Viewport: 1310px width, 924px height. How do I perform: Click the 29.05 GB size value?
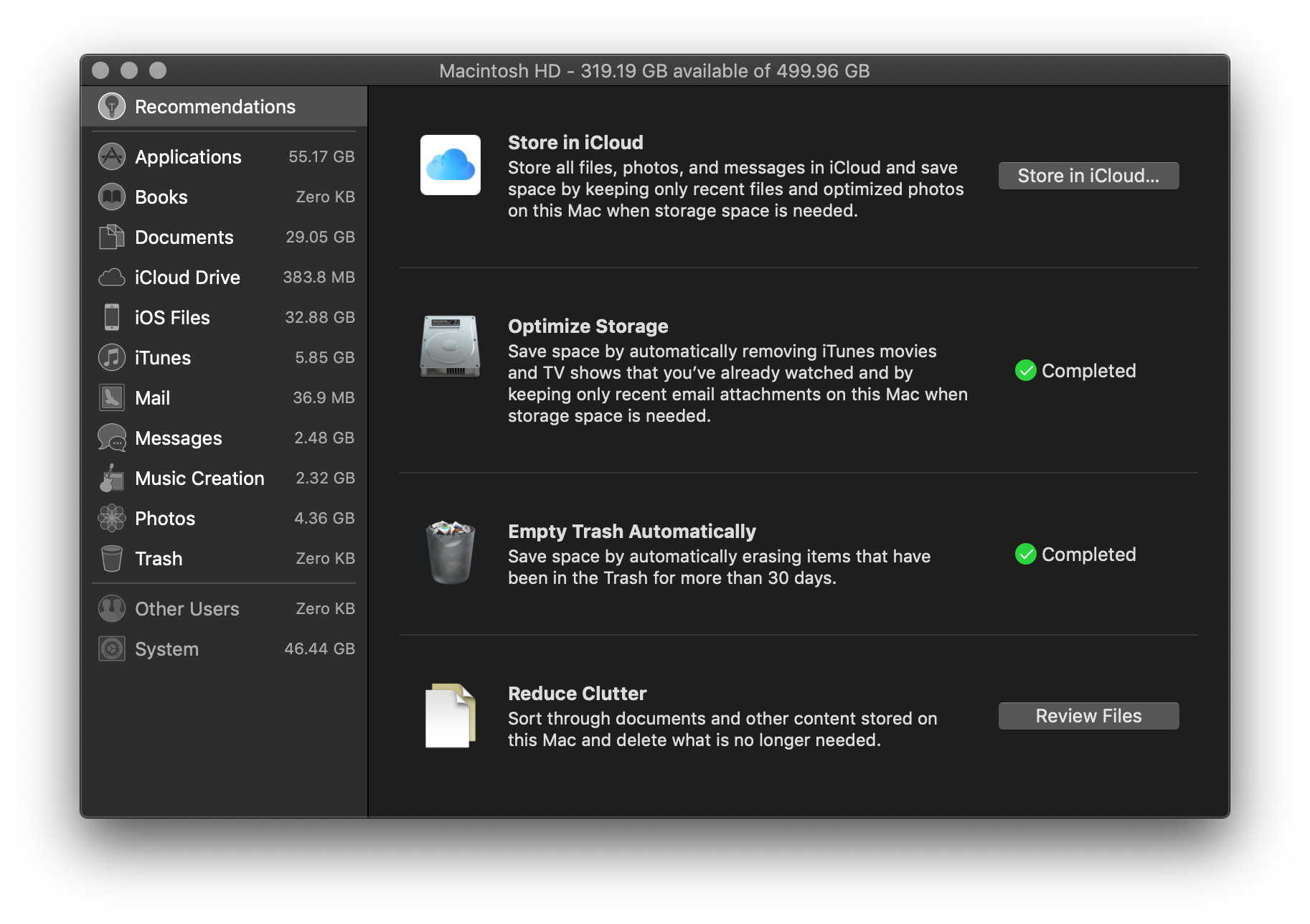pyautogui.click(x=320, y=237)
